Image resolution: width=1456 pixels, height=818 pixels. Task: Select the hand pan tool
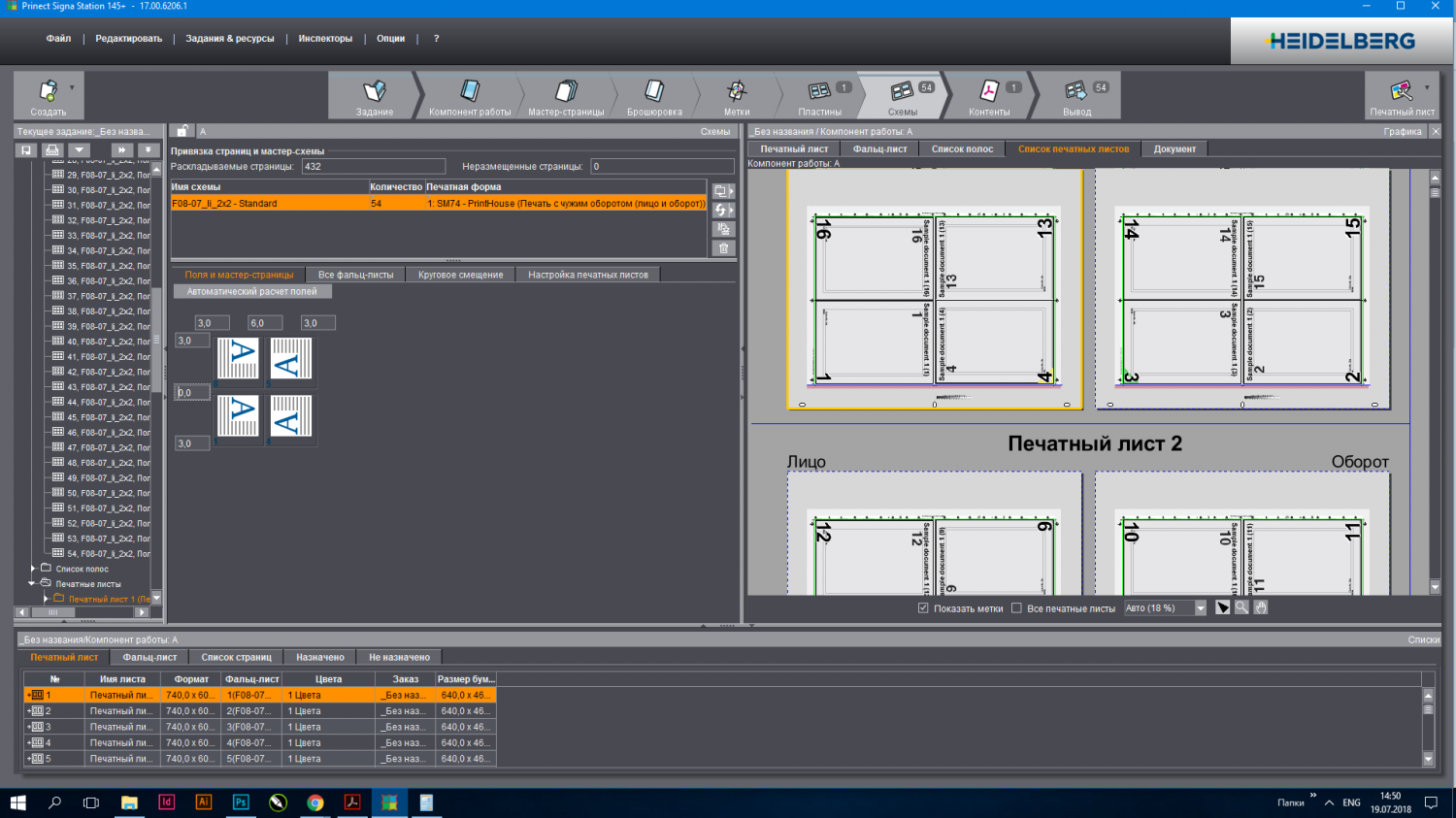(1260, 607)
